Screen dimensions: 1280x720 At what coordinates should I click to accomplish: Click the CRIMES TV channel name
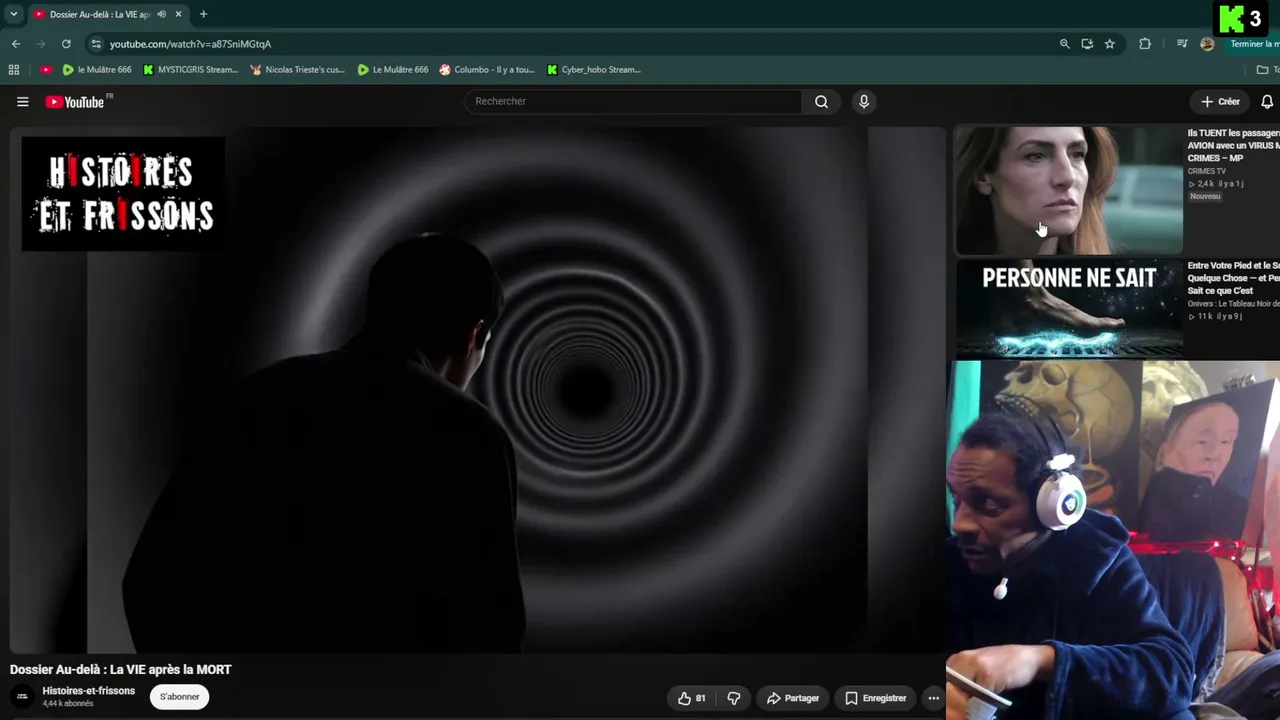(x=1207, y=171)
